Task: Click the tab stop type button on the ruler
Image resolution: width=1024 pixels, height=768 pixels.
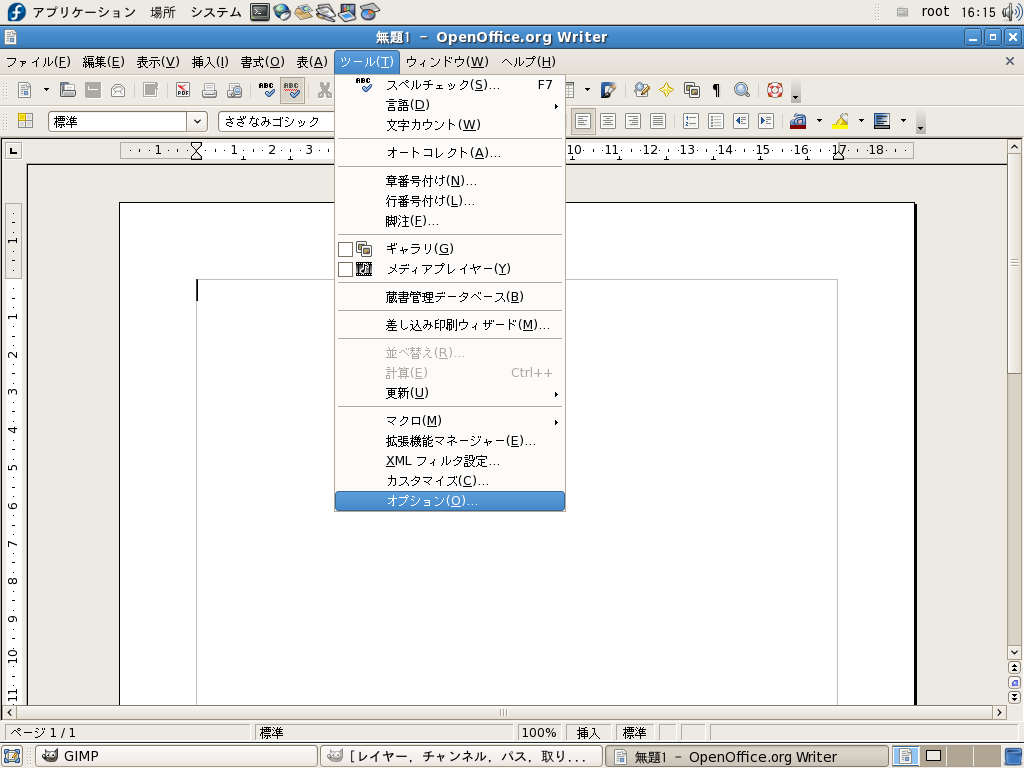Action: coord(13,151)
